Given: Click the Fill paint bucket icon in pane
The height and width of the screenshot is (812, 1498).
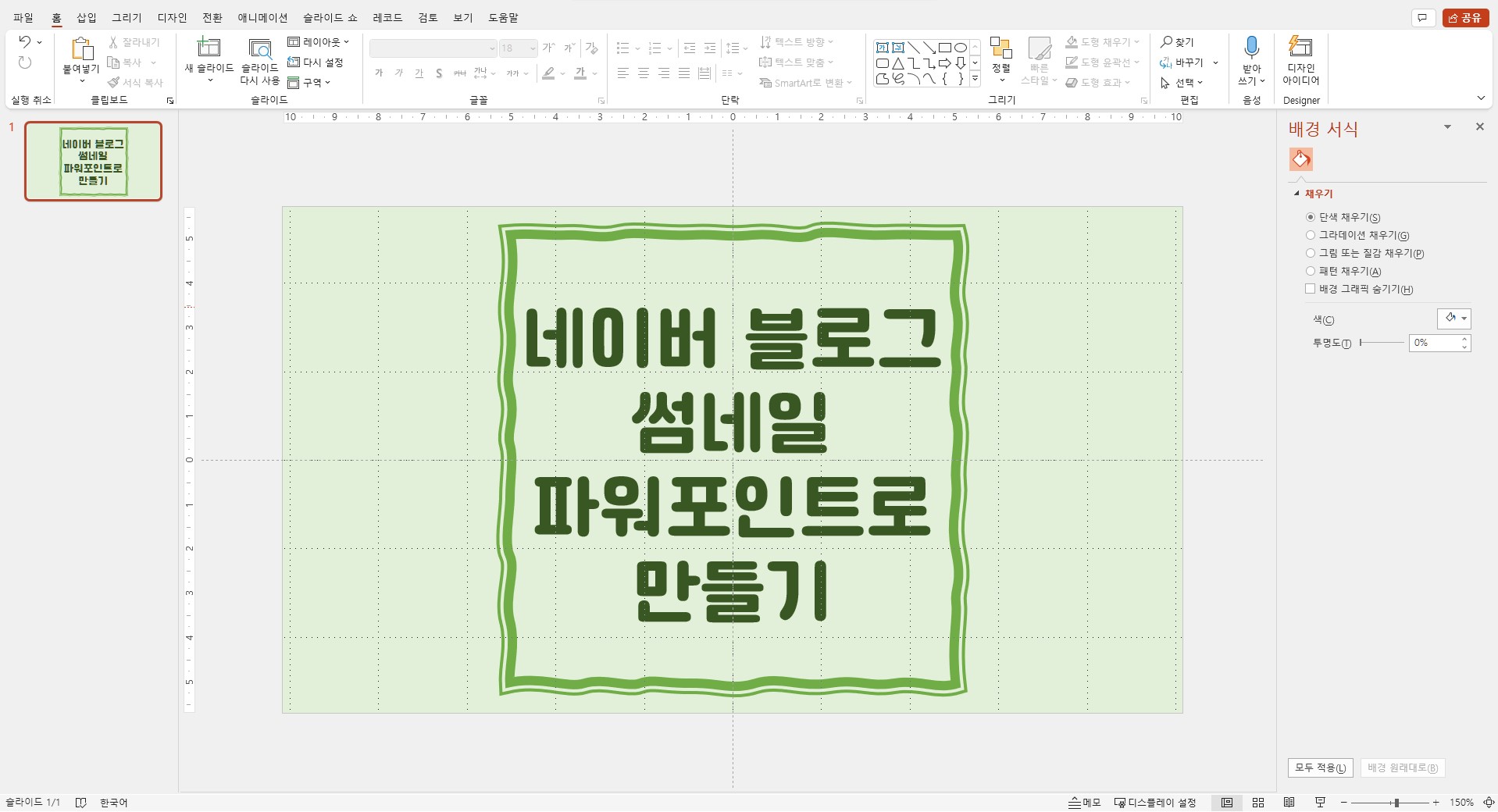Looking at the screenshot, I should coord(1300,159).
